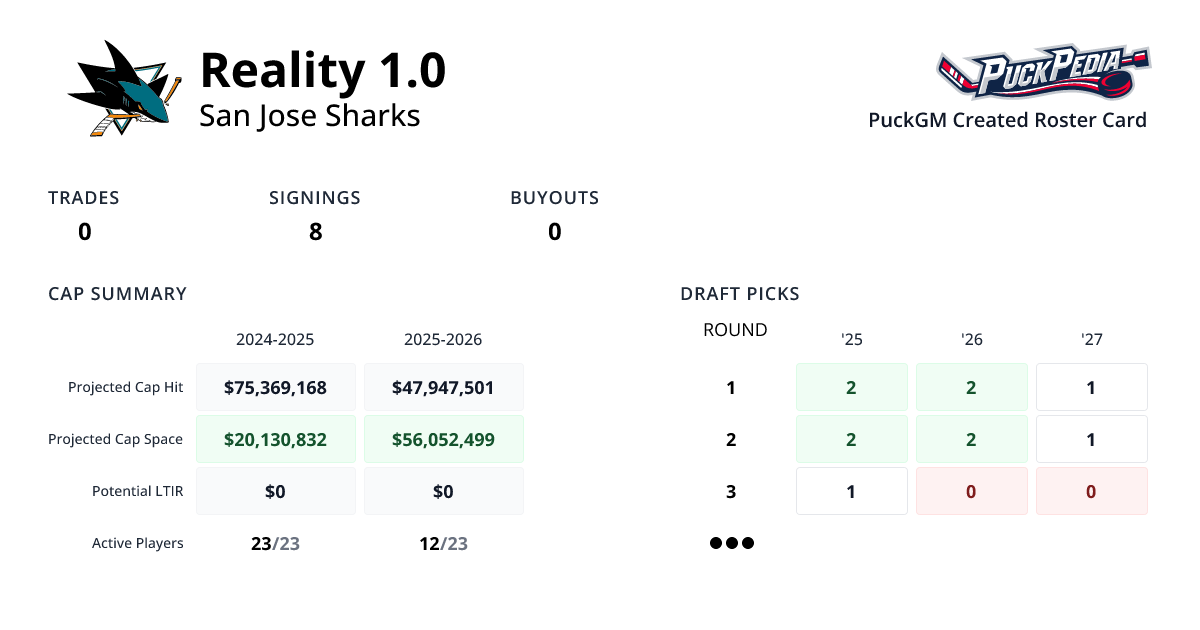The image size is (1200, 630).
Task: Select the 2024-2025 Projected Cap Hit value
Action: pyautogui.click(x=275, y=387)
